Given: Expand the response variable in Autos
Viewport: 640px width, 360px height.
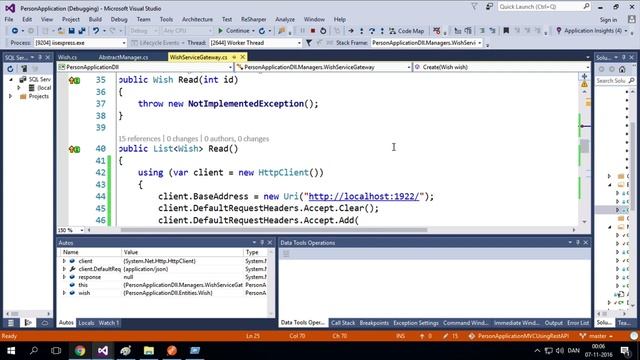Looking at the screenshot, I should [x=64, y=277].
